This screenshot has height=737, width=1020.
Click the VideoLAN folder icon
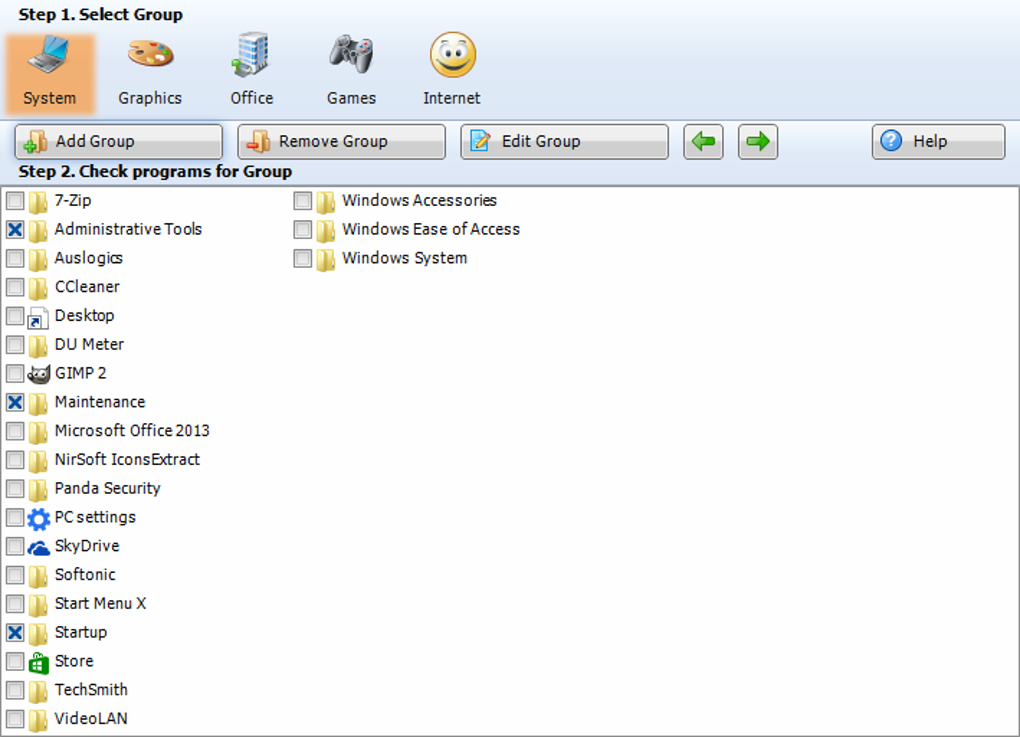[38, 719]
